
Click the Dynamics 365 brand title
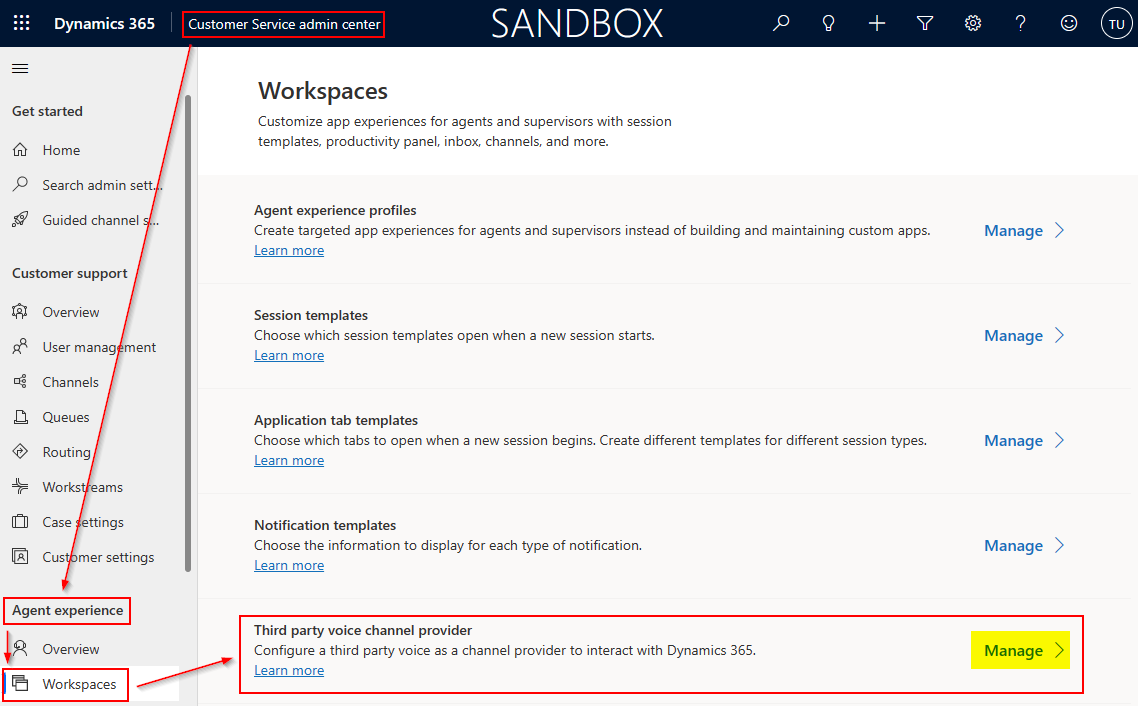coord(104,23)
